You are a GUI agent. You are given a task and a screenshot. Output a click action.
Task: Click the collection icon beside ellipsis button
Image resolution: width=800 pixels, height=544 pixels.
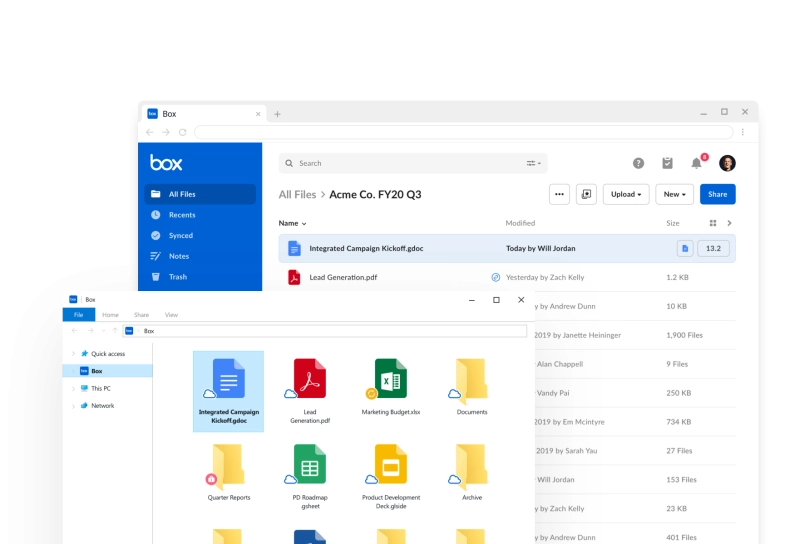[586, 194]
